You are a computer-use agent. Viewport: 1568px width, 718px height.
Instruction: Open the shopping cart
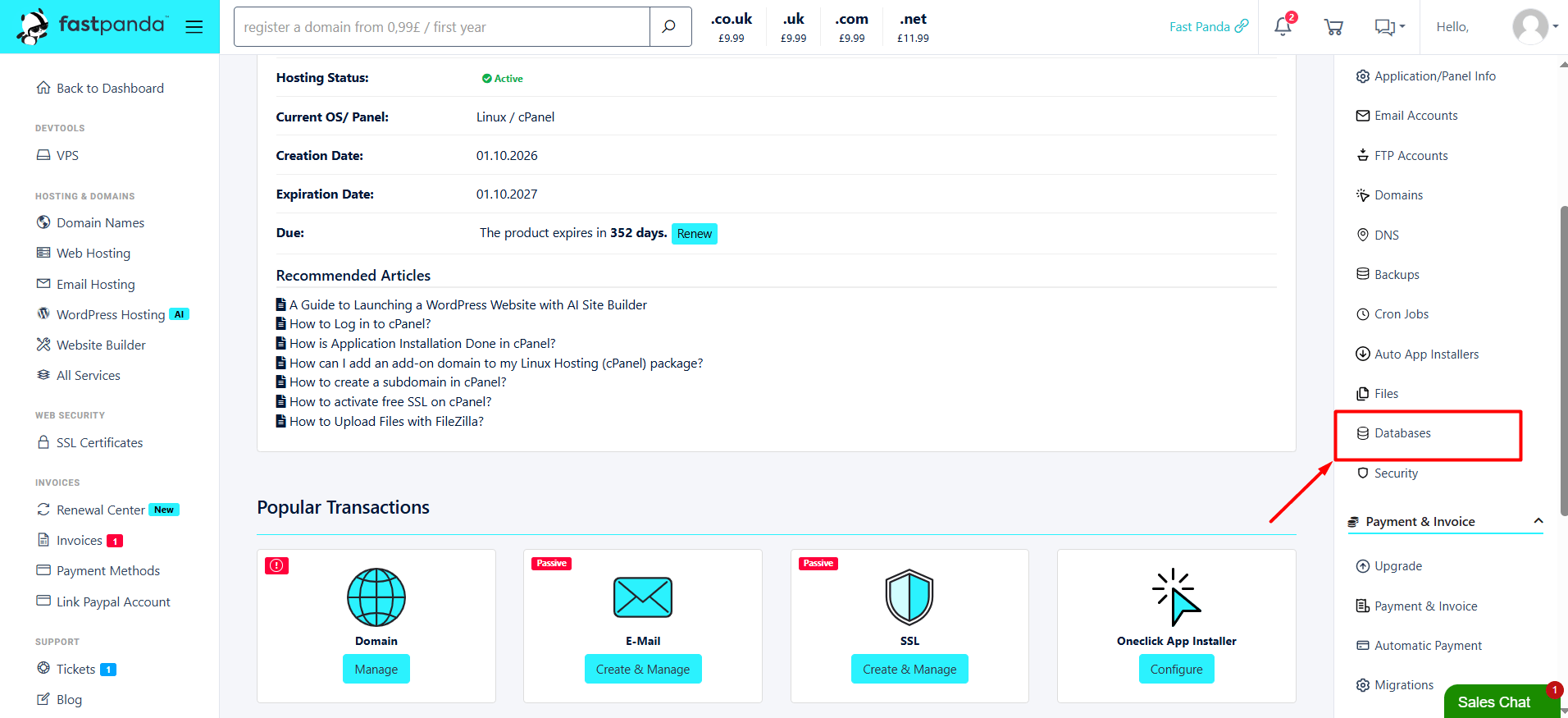click(1333, 27)
